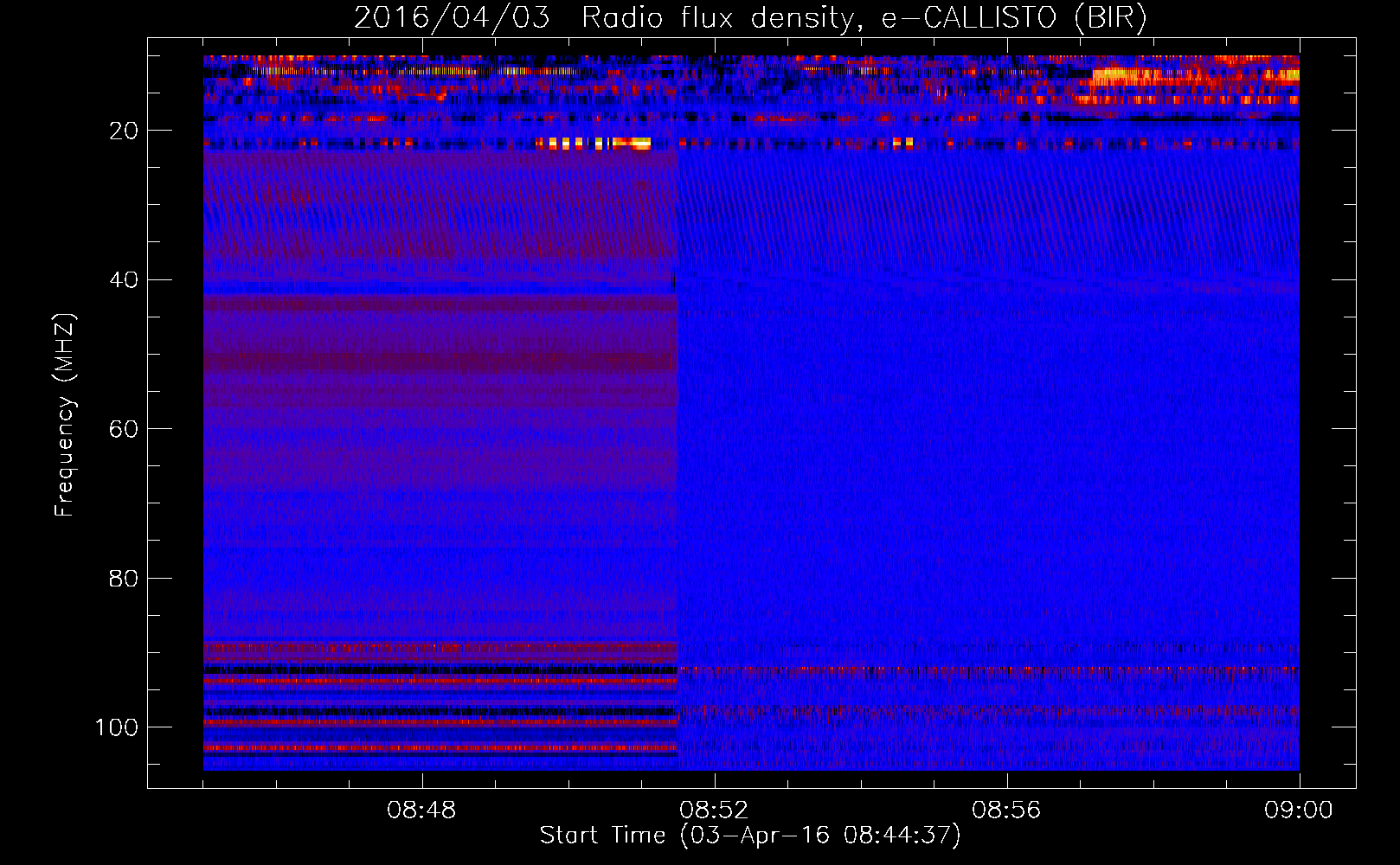
Task: Click the 08:56 time tick label
Action: pyautogui.click(x=1006, y=811)
